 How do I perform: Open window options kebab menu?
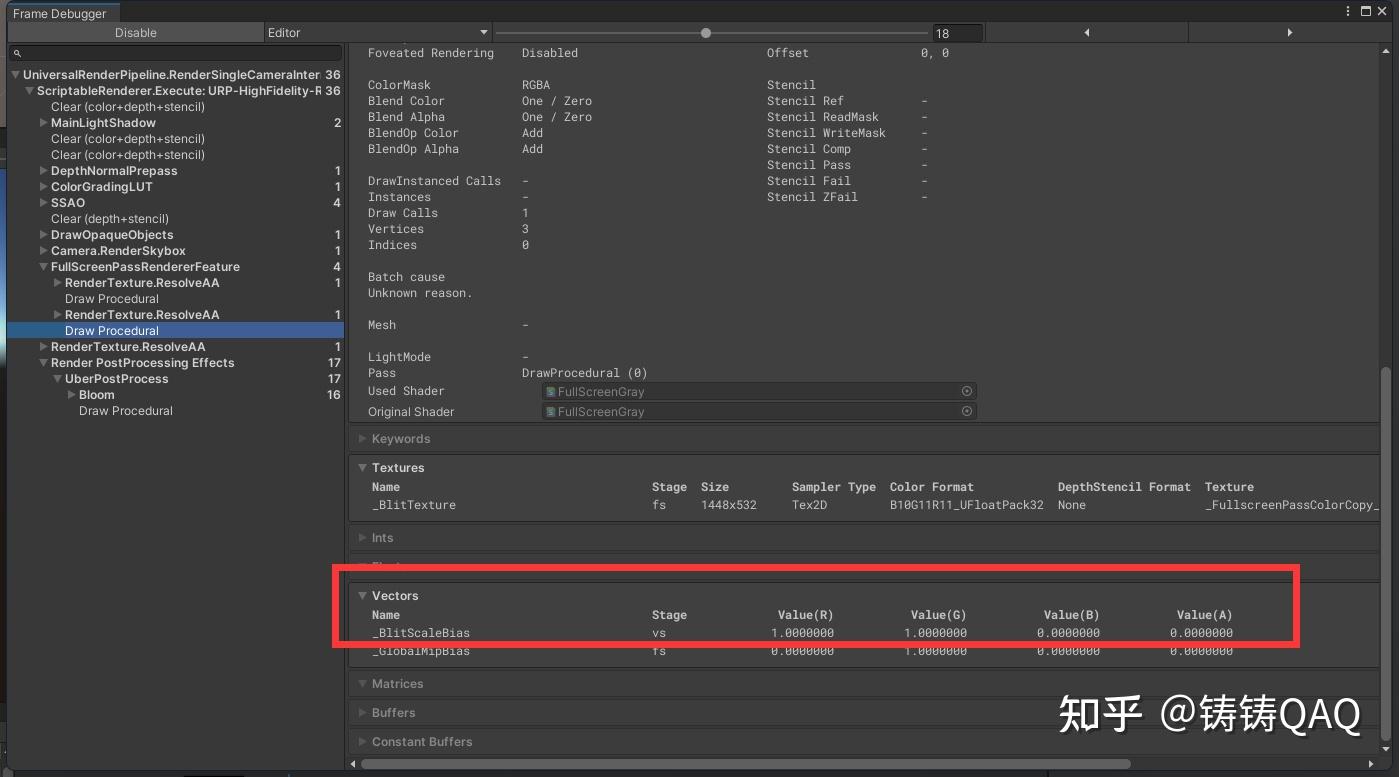(1349, 11)
